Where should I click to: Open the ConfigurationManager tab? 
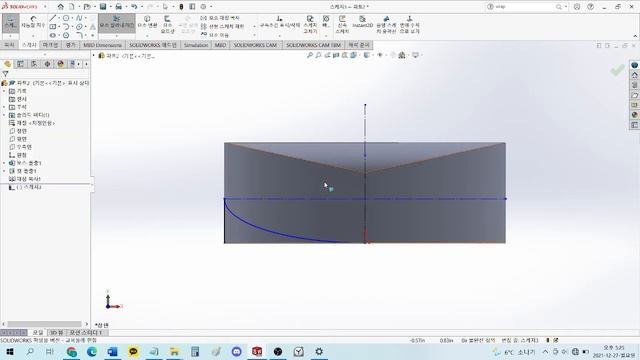point(34,64)
